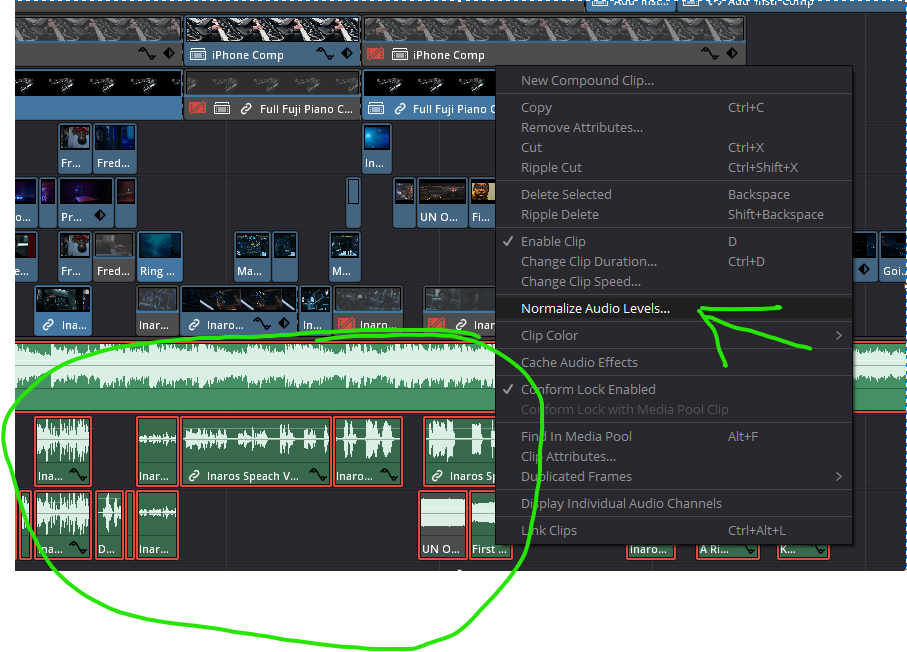The height and width of the screenshot is (652, 907).
Task: Click keyframe diamond on the middle iPhone Comp clip
Action: (x=347, y=54)
